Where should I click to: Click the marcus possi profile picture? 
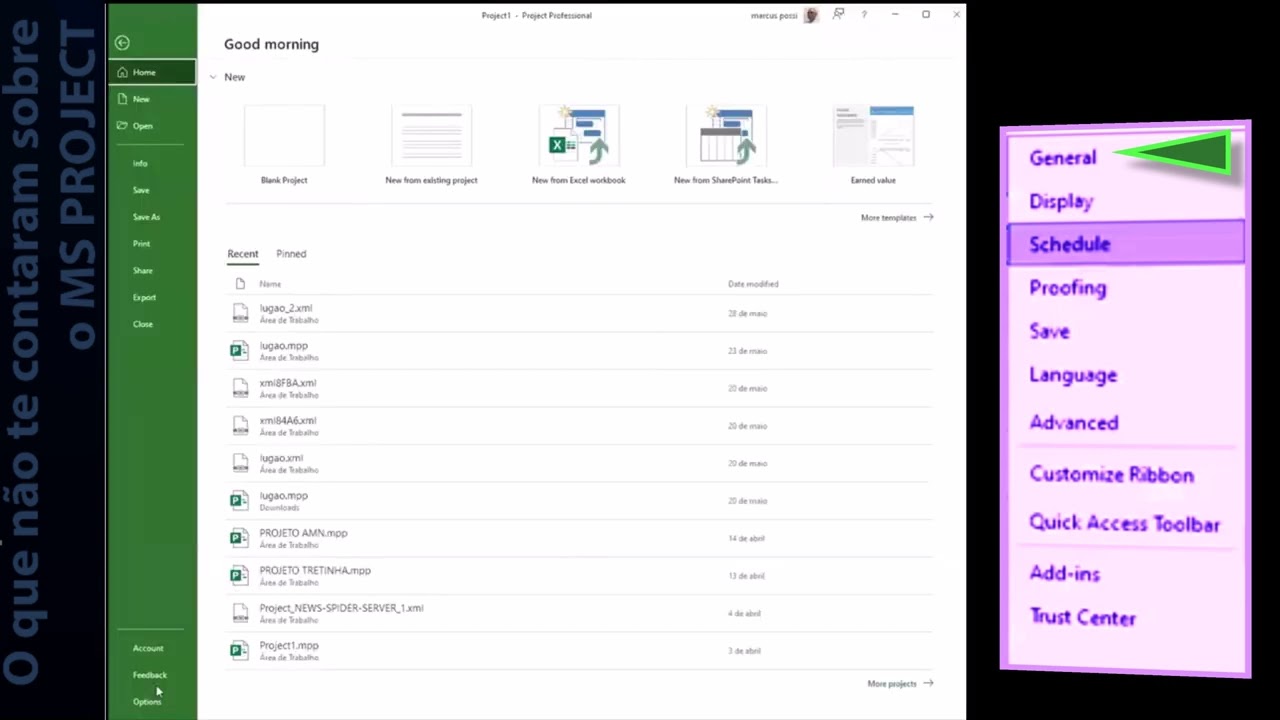pyautogui.click(x=811, y=15)
